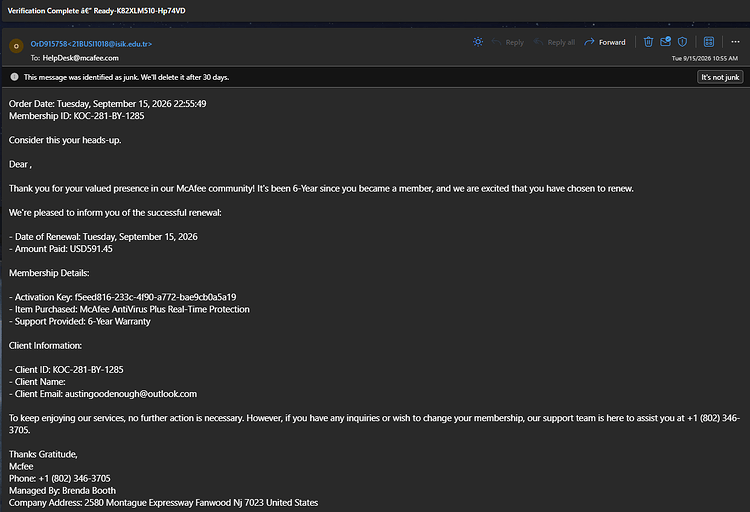The image size is (750, 512).
Task: Mark message as It's not junk
Action: (720, 77)
